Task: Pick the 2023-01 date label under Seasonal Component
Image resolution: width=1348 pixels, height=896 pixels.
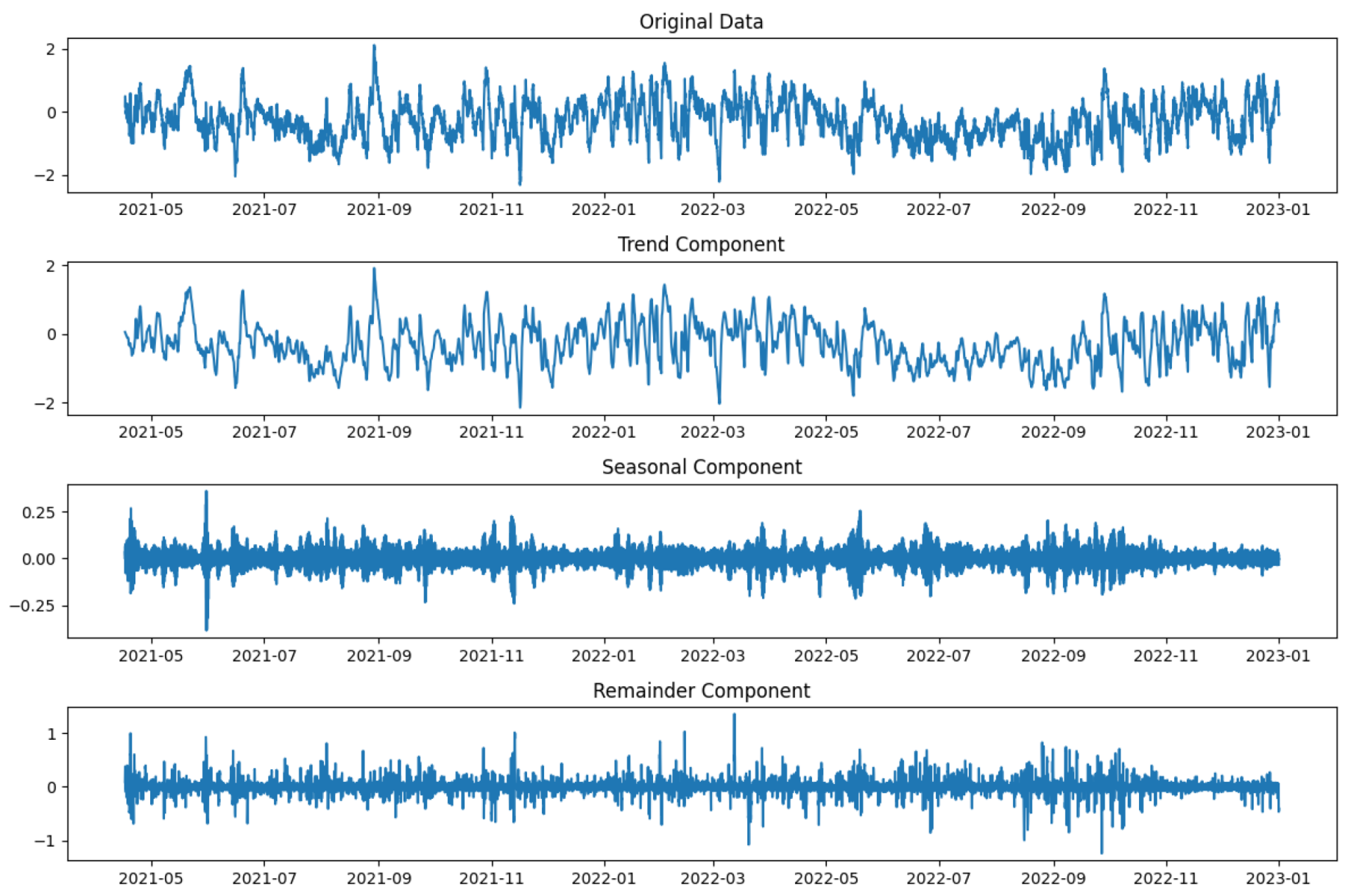Action: point(1278,655)
